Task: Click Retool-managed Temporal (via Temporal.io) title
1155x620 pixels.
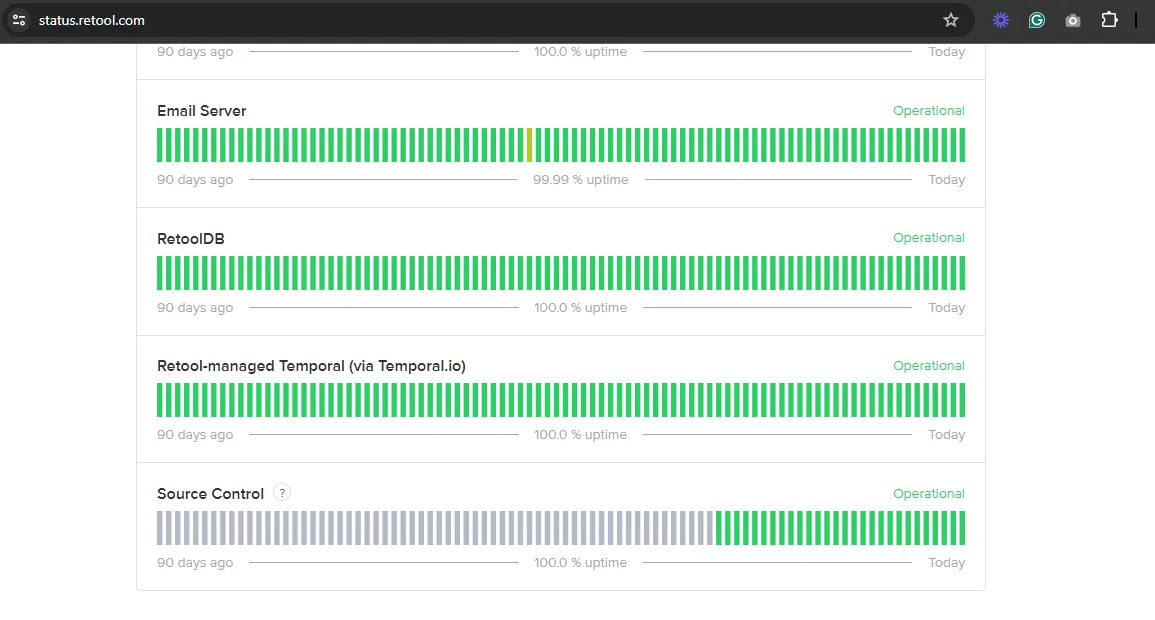Action: [311, 366]
